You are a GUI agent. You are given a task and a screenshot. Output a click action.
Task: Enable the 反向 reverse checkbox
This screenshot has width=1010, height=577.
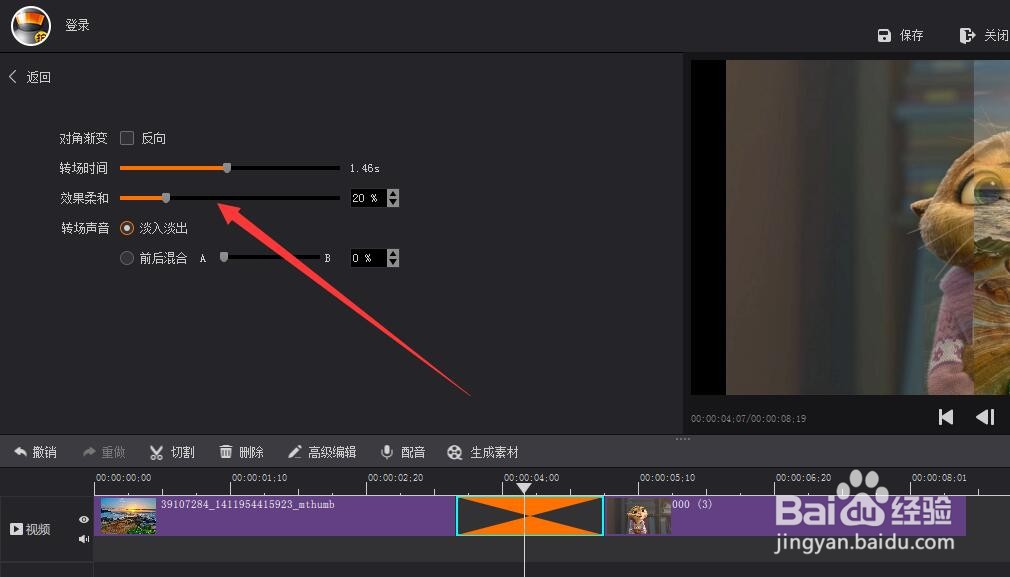coord(127,138)
